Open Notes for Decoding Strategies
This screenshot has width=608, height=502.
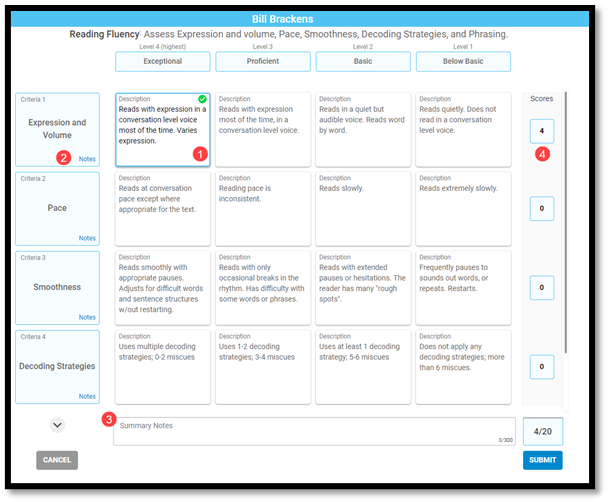(87, 396)
